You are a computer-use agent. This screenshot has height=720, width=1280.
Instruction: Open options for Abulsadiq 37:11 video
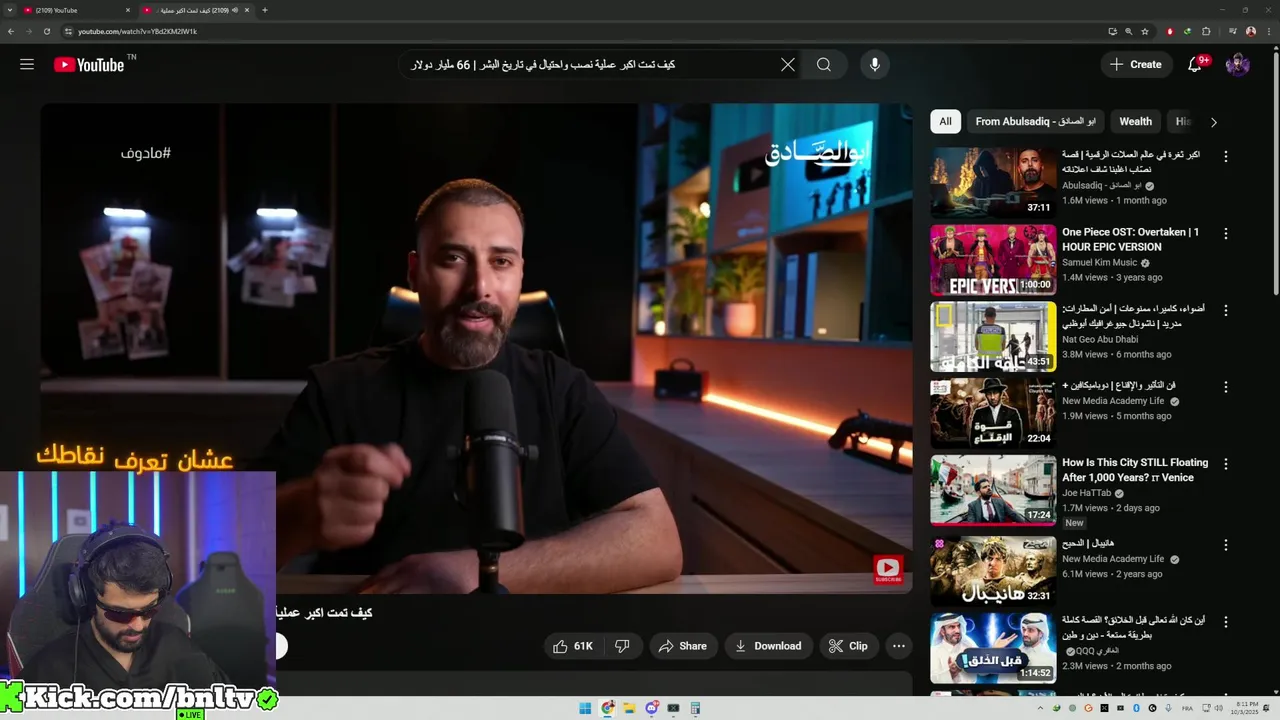tap(1225, 156)
